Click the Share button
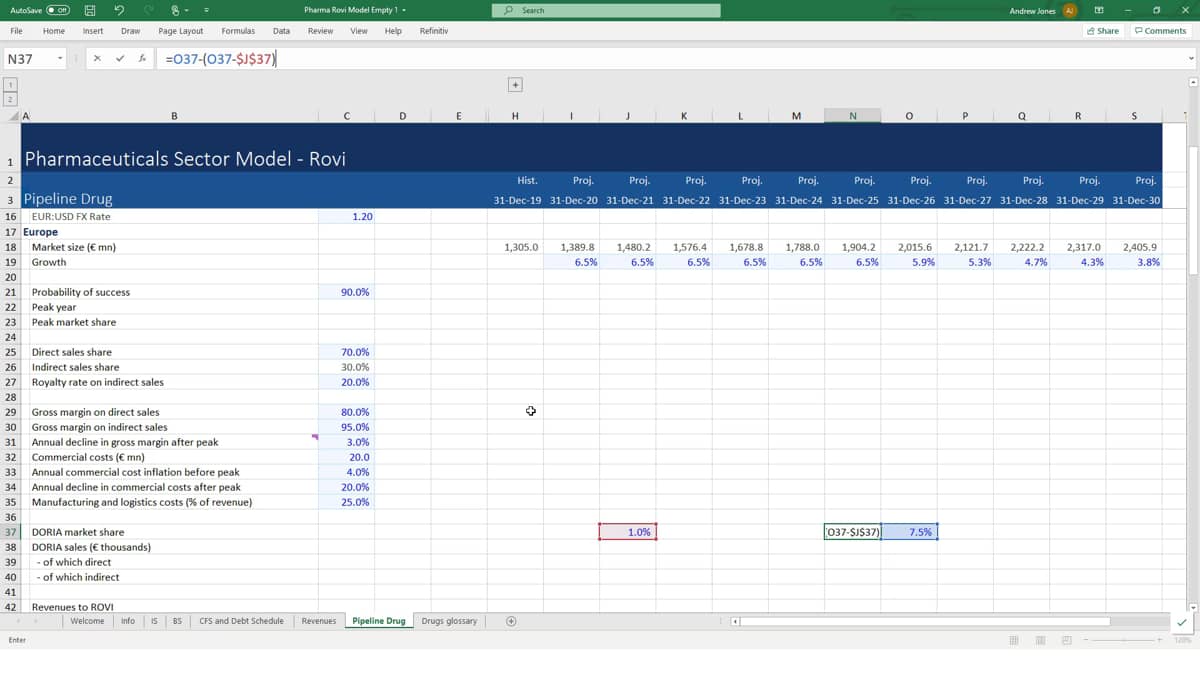The height and width of the screenshot is (675, 1200). coord(1103,31)
